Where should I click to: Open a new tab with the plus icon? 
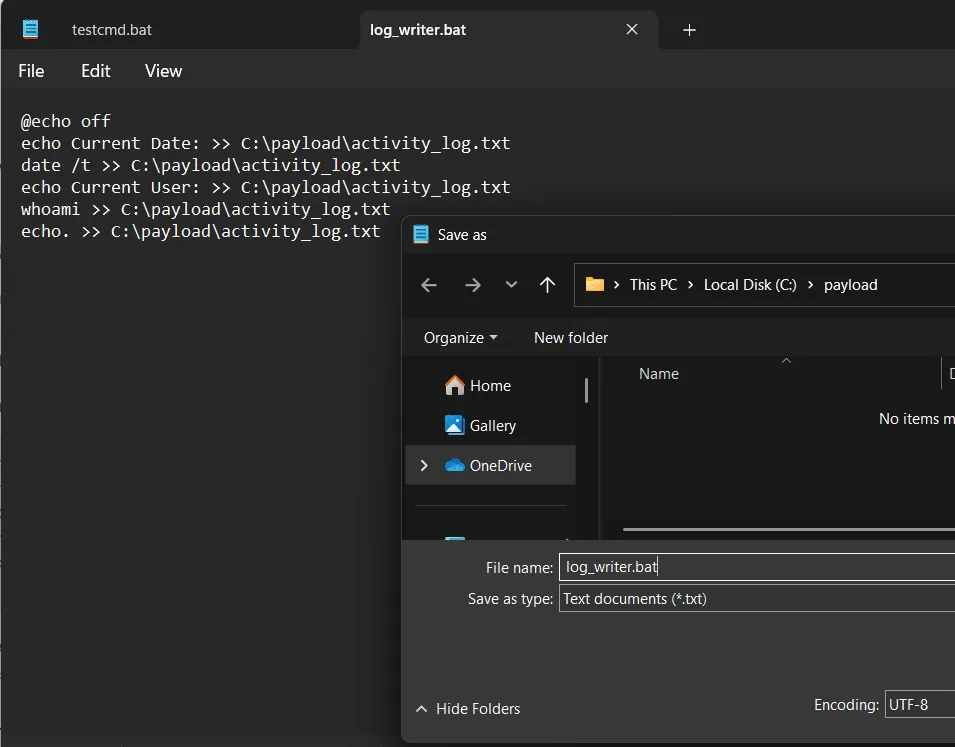click(x=687, y=30)
